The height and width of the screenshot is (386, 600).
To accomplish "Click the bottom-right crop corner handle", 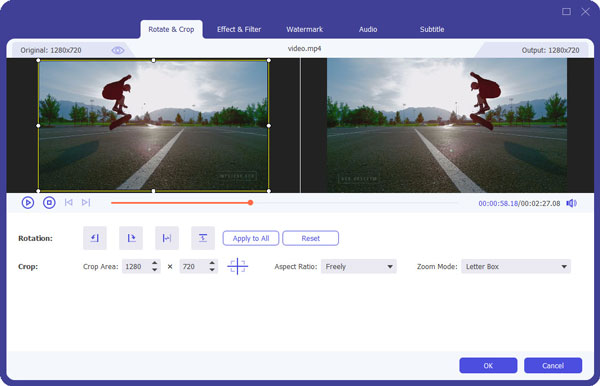I will coord(269,191).
